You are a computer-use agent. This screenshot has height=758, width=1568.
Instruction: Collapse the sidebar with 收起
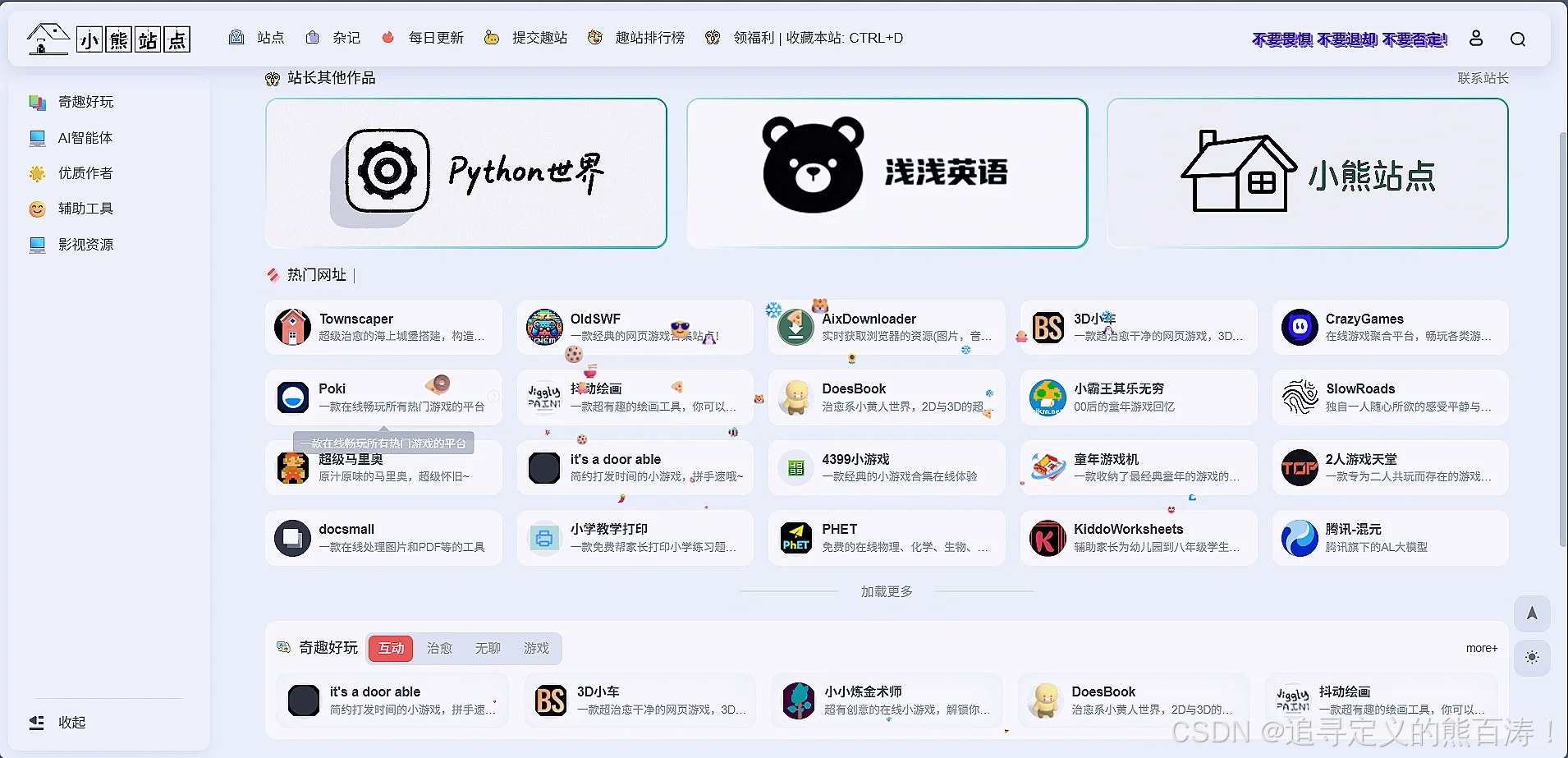pos(57,723)
